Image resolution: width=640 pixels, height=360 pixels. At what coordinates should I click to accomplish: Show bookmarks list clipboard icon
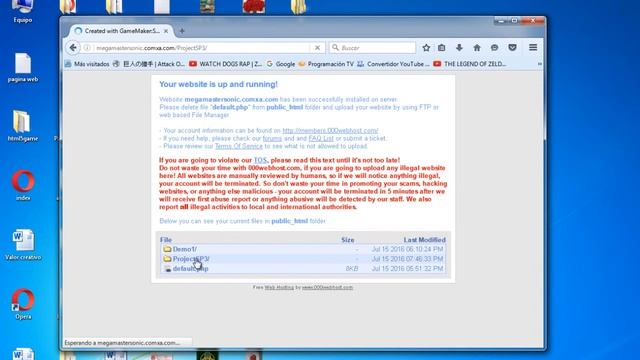point(442,48)
